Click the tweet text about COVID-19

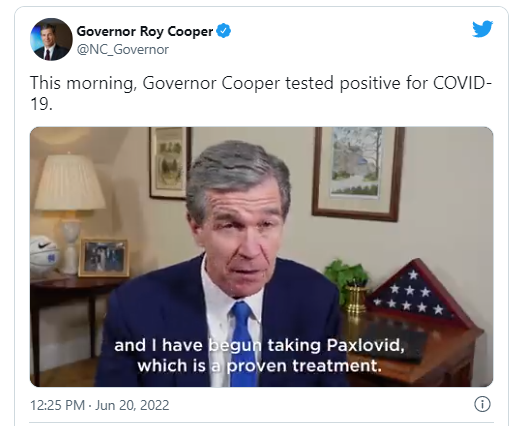click(x=261, y=93)
